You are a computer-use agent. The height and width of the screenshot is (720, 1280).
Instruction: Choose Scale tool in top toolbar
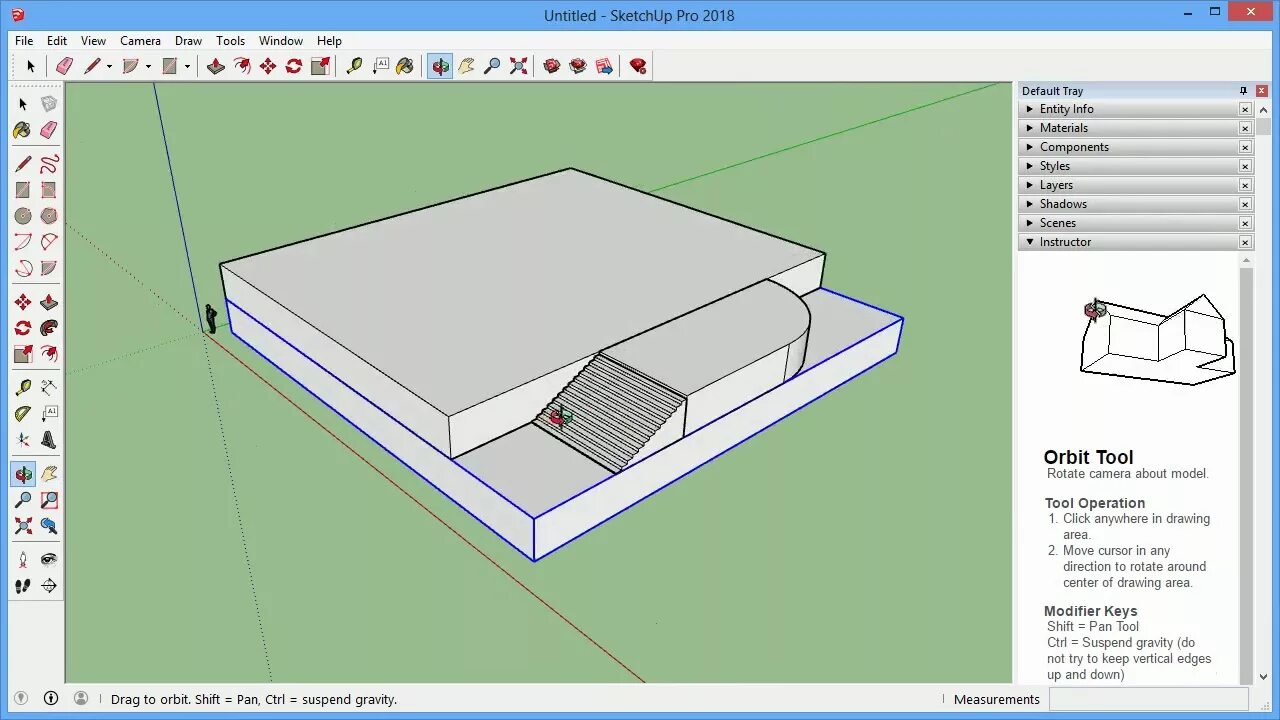click(x=320, y=66)
